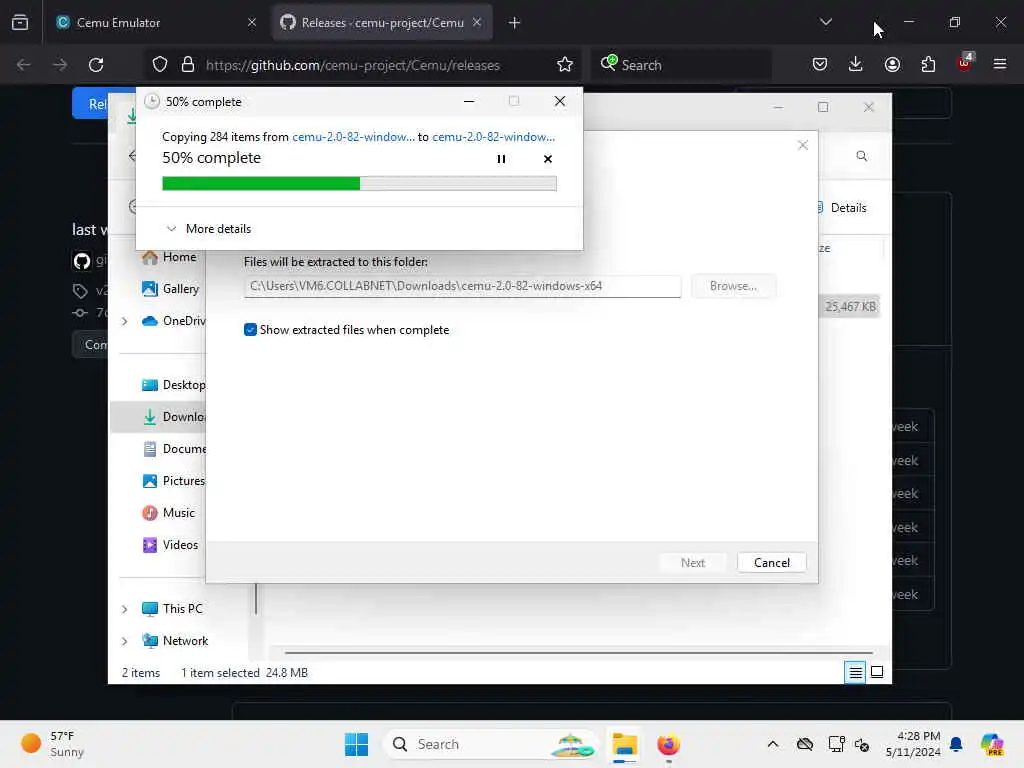Show hidden system tray icons
This screenshot has height=768, width=1024.
[x=773, y=744]
